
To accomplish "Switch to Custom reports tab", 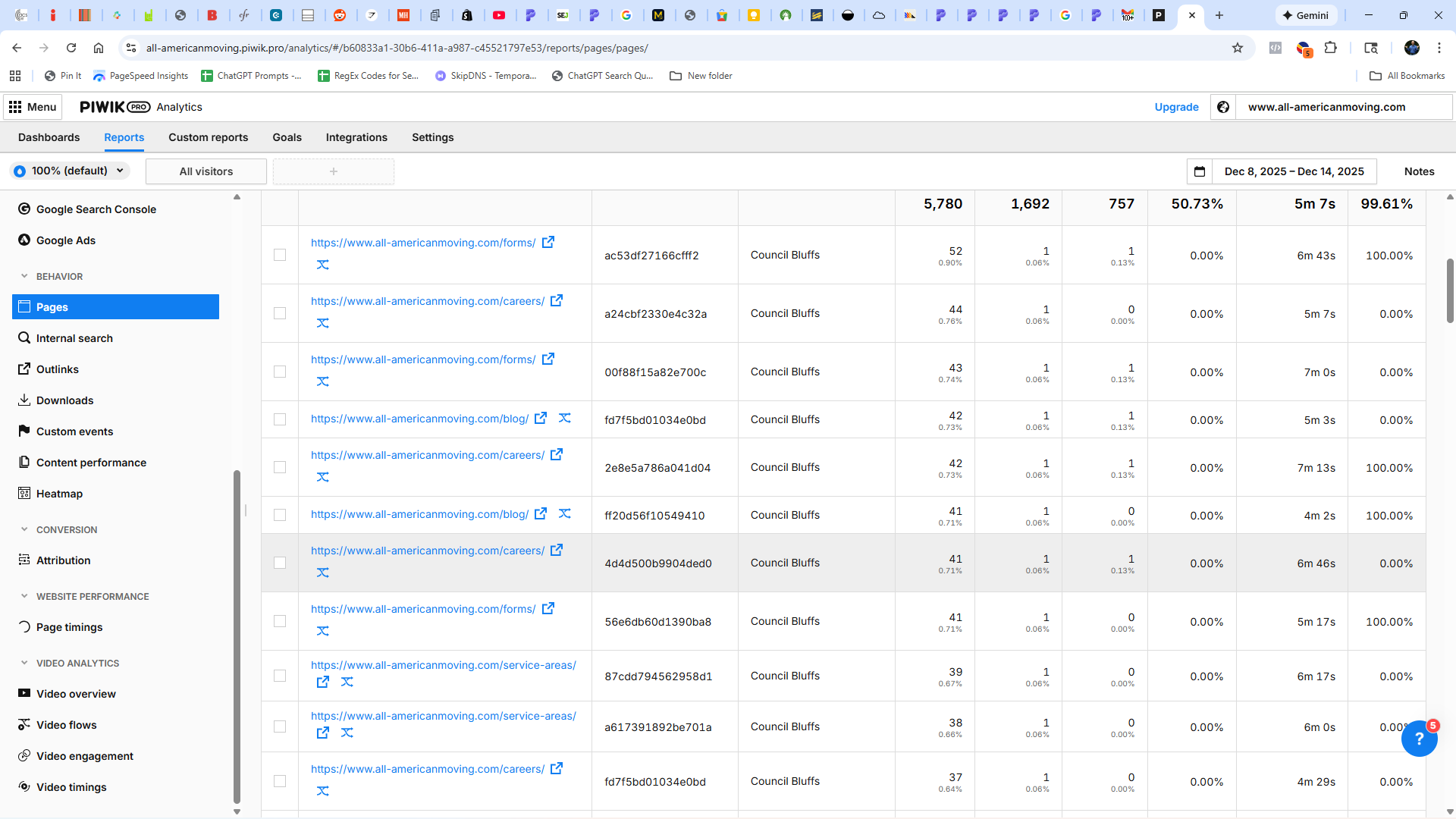I will tap(208, 137).
